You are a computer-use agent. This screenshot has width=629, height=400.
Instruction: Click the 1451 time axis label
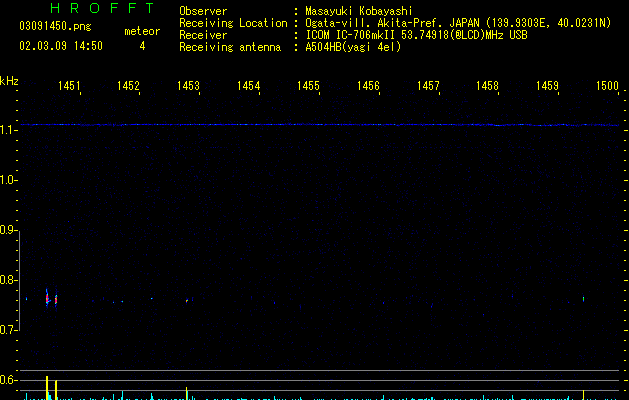click(x=69, y=86)
